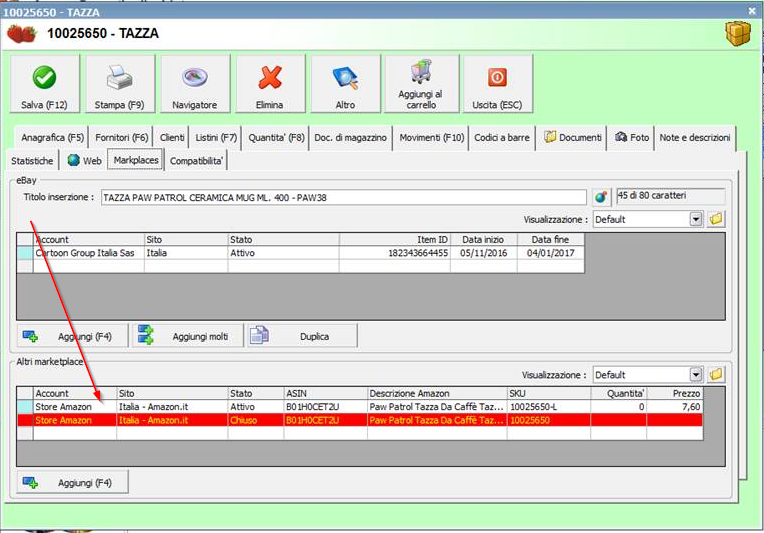Click the Aggiungi molti button
Image resolution: width=764 pixels, height=533 pixels.
point(188,336)
